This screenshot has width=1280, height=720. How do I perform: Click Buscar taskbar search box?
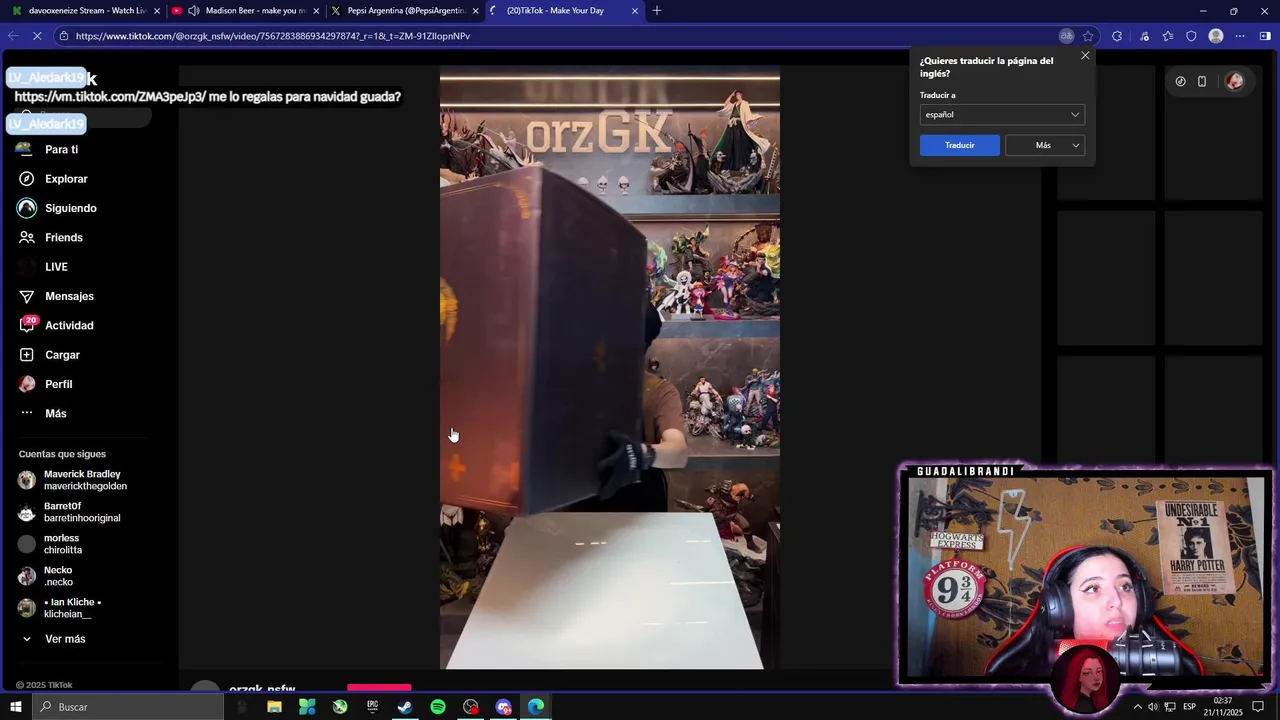click(x=127, y=707)
